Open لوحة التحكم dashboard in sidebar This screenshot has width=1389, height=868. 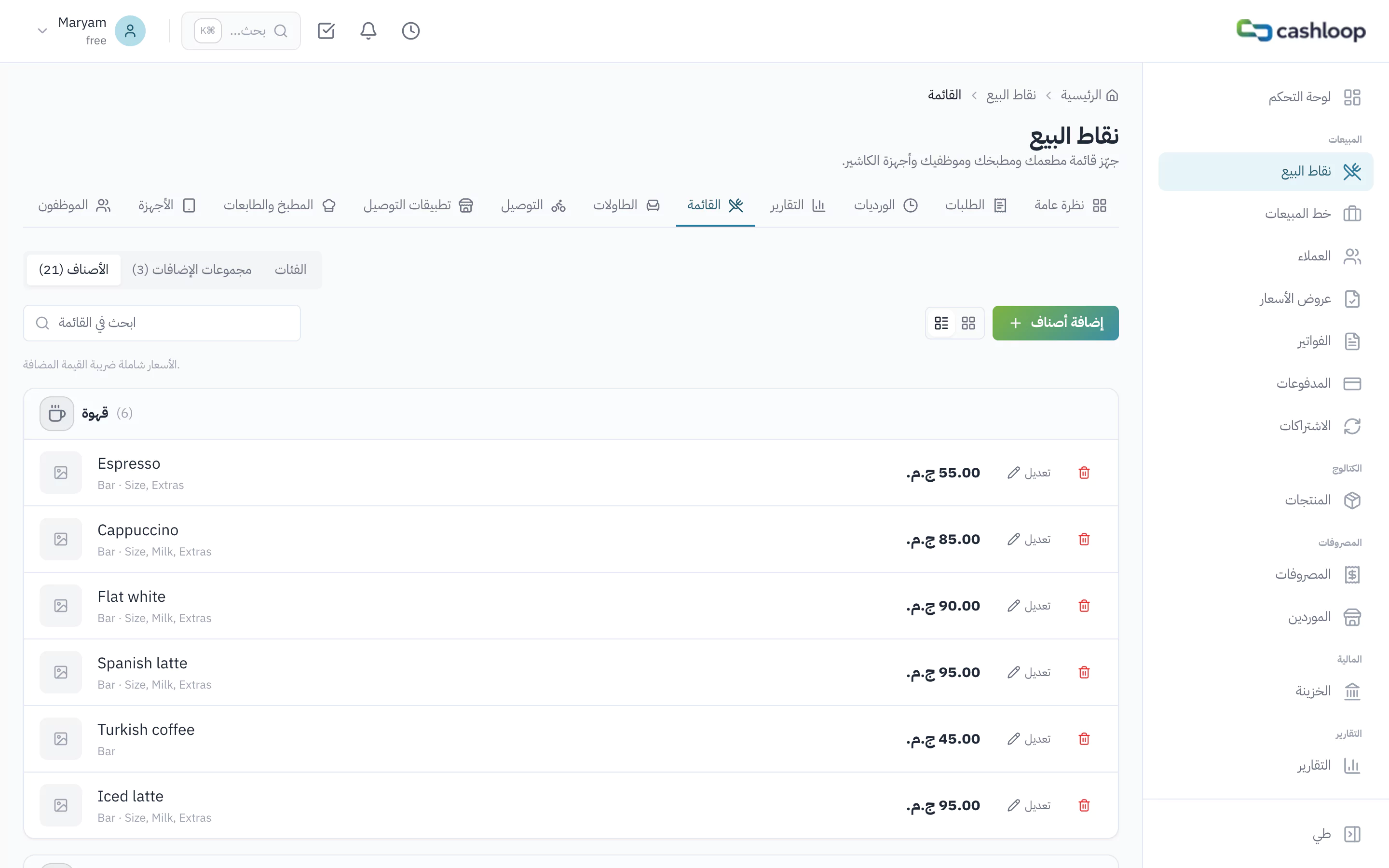pyautogui.click(x=1266, y=97)
